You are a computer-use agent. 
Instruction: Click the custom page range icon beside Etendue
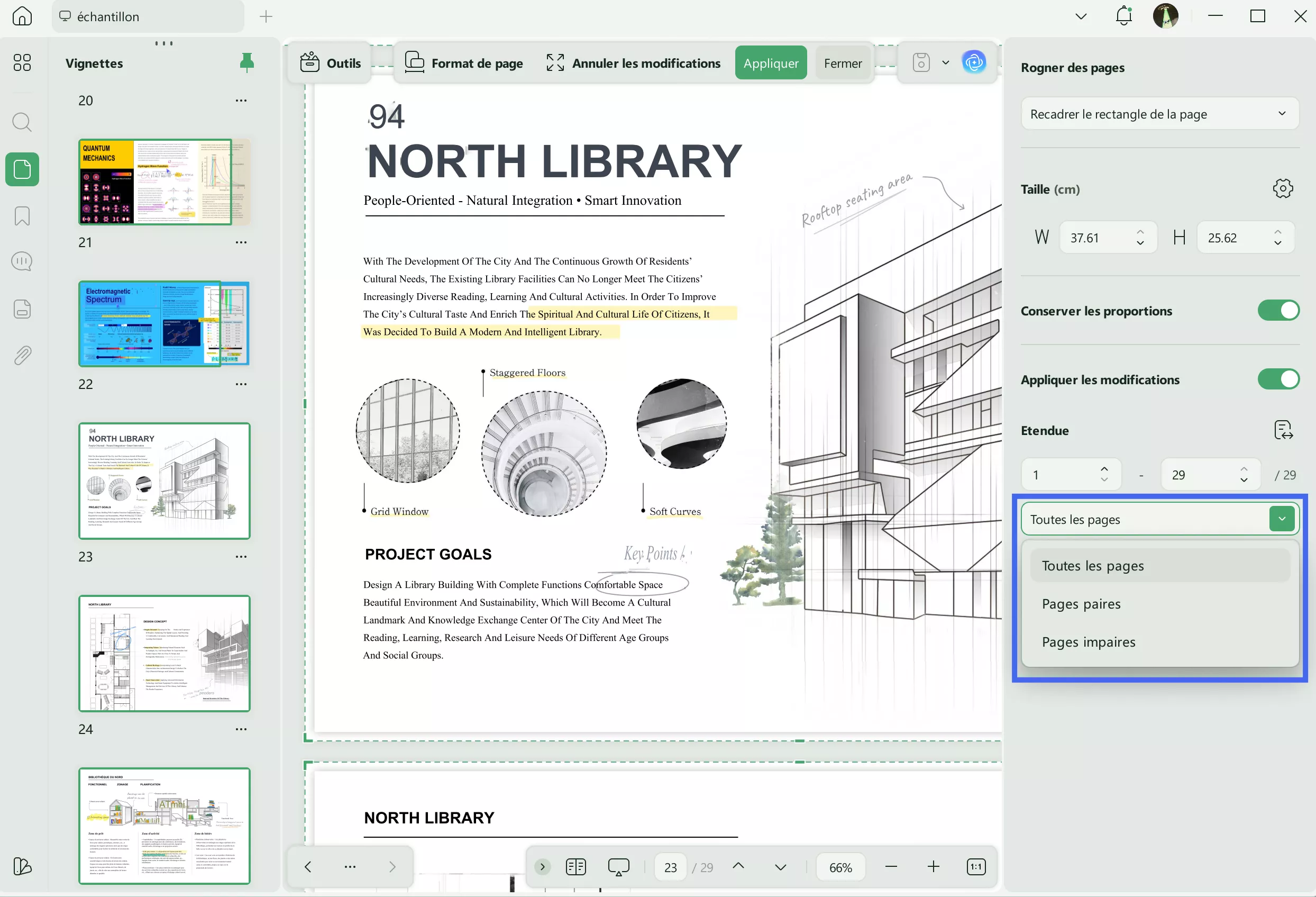tap(1283, 430)
